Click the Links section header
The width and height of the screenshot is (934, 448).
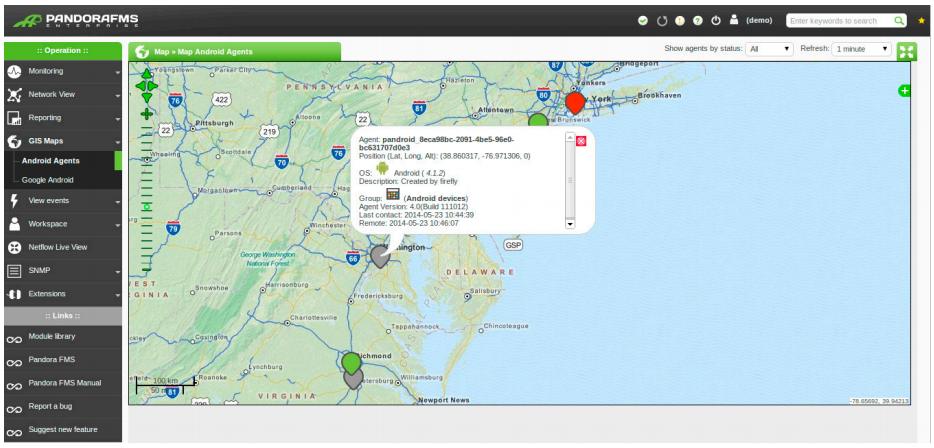(x=63, y=316)
